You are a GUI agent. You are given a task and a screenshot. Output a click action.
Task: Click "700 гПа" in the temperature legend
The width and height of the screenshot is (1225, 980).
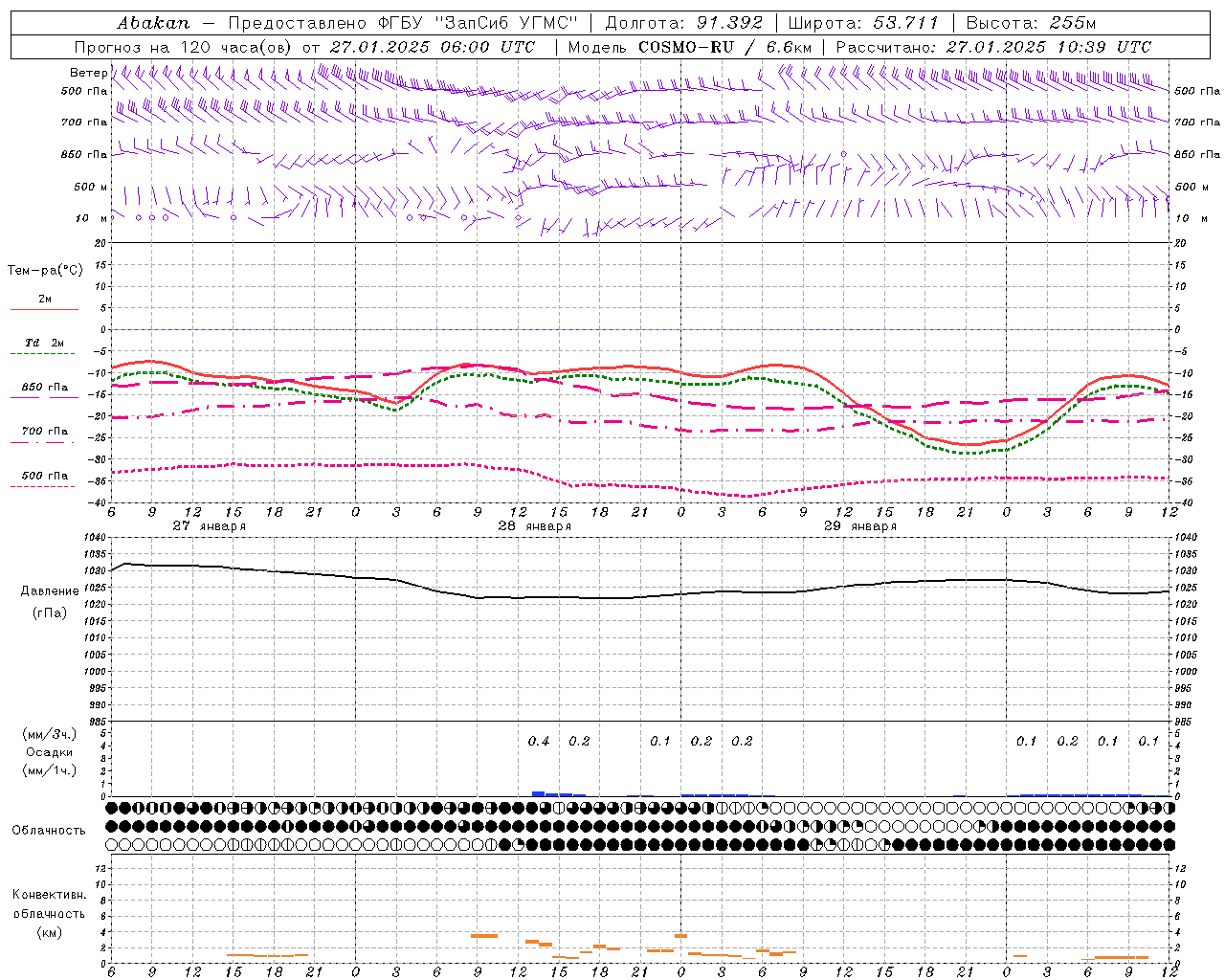[45, 432]
